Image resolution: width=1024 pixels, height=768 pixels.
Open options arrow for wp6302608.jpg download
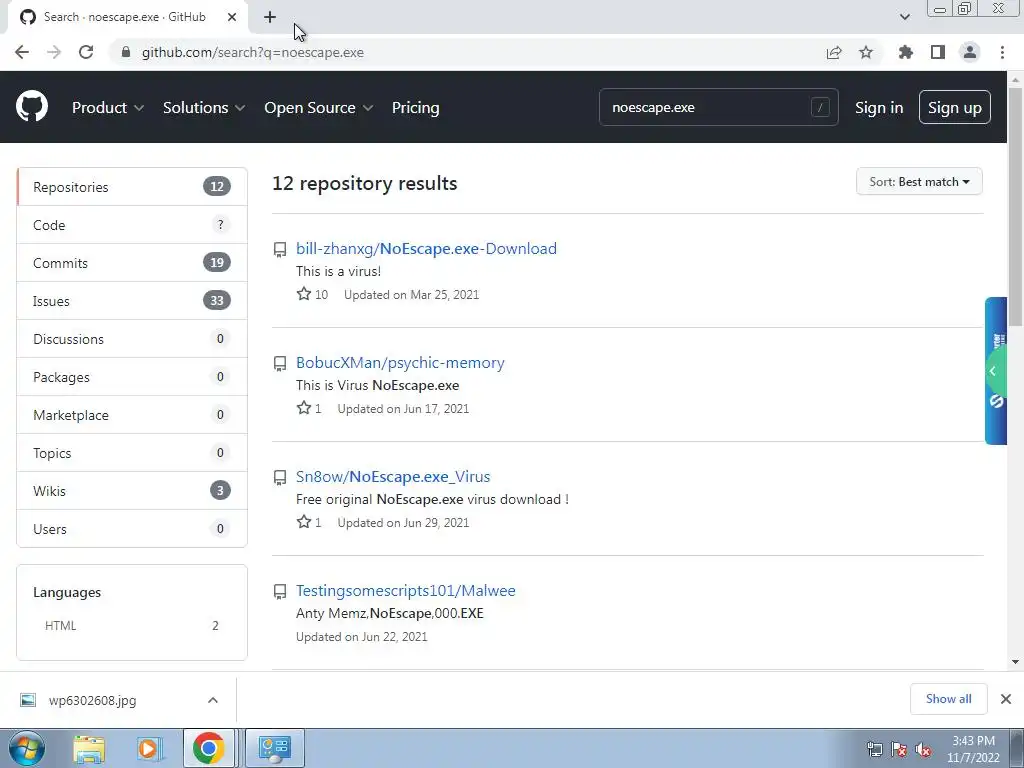click(213, 700)
